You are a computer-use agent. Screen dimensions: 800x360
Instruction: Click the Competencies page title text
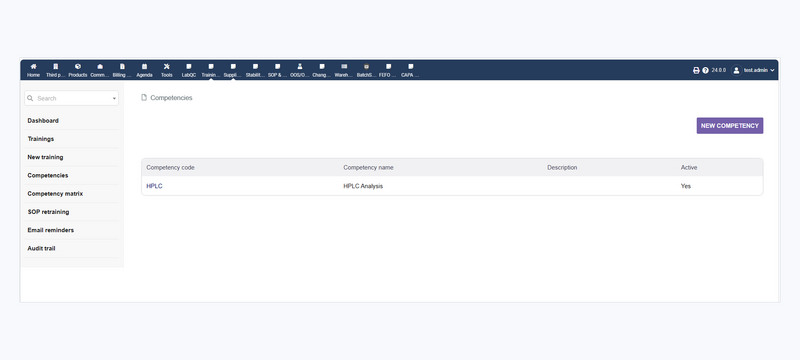(171, 98)
